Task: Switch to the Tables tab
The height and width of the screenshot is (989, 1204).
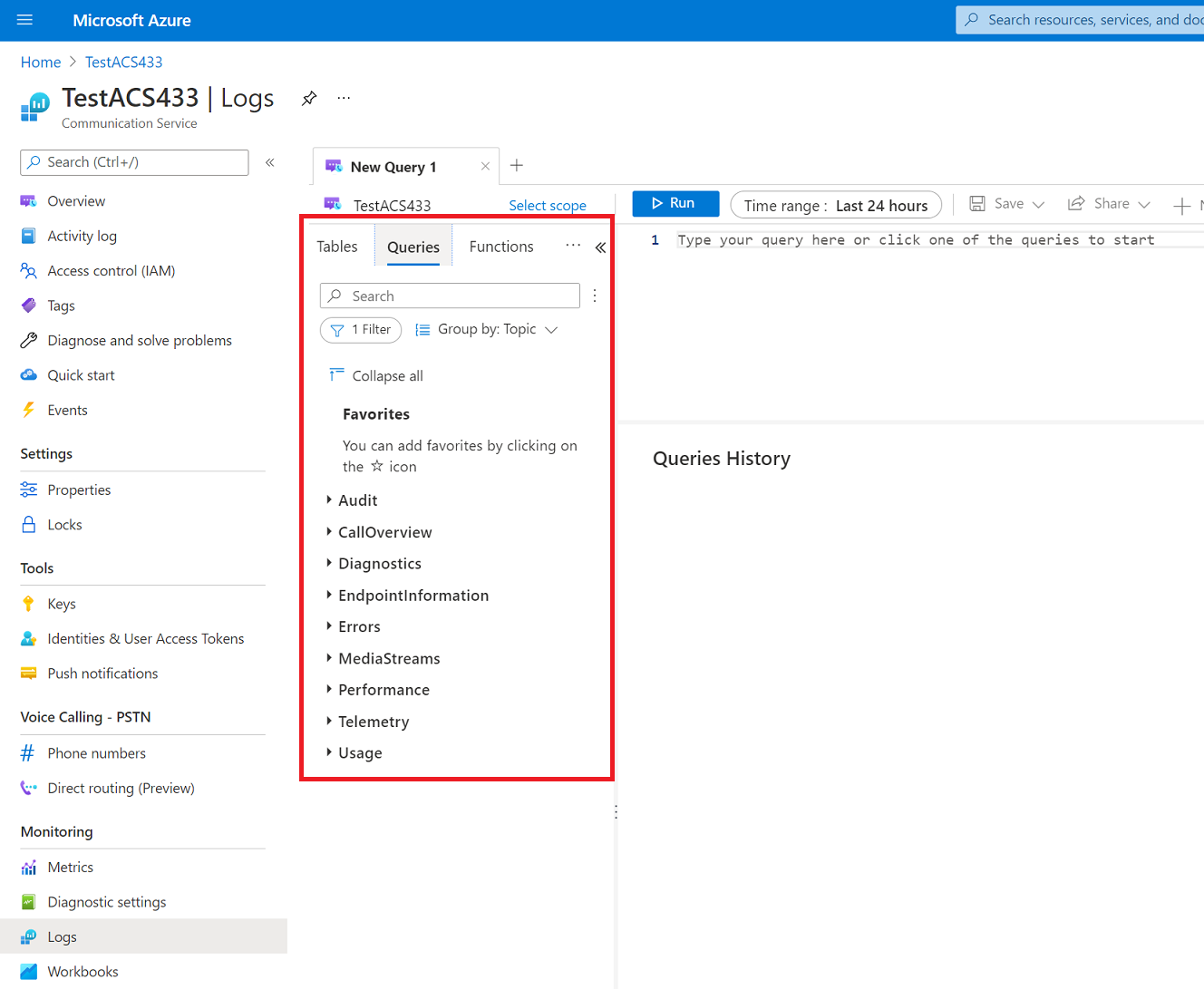Action: point(336,246)
